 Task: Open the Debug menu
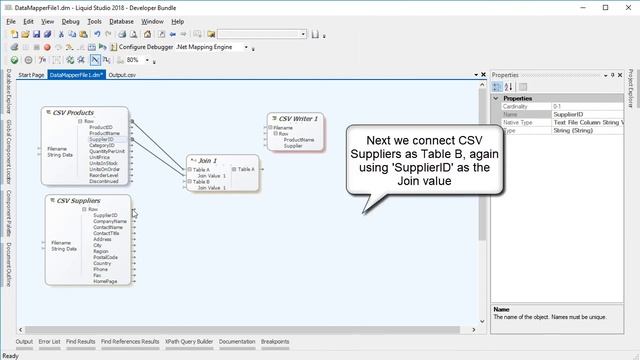[x=70, y=22]
